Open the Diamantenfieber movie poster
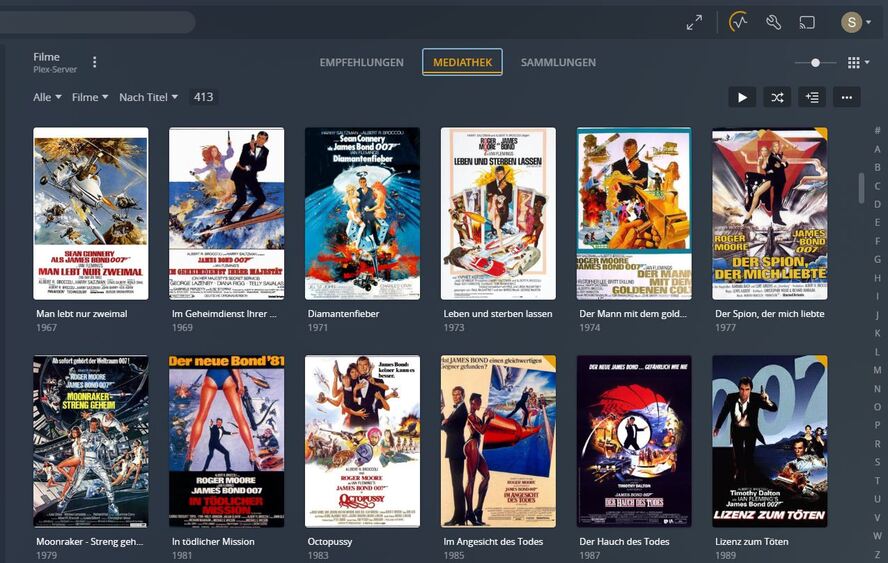This screenshot has height=563, width=888. [x=362, y=214]
